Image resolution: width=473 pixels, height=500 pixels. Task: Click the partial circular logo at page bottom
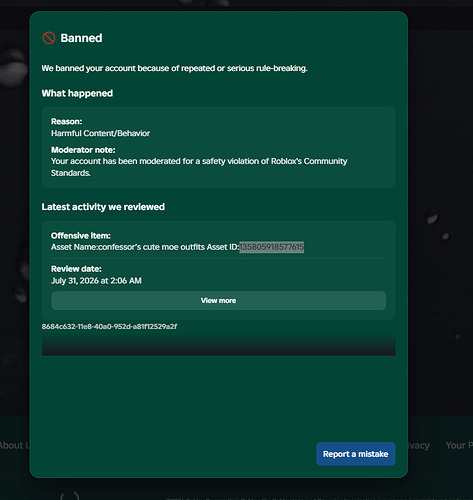coord(70,495)
